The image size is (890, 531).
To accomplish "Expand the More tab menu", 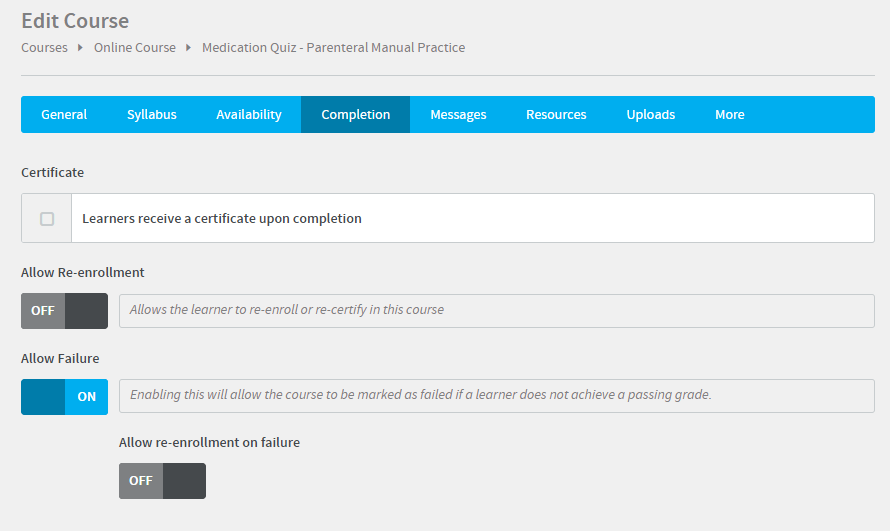I will tap(729, 115).
